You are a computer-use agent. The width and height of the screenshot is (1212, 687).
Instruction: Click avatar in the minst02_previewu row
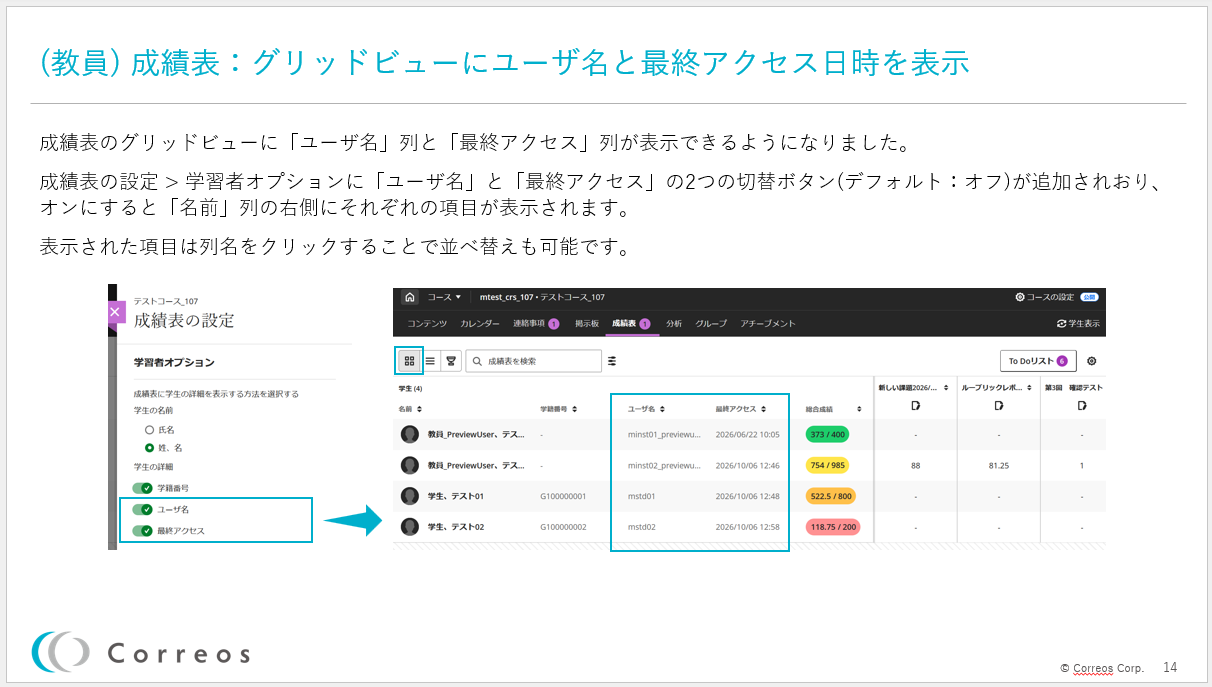[410, 465]
